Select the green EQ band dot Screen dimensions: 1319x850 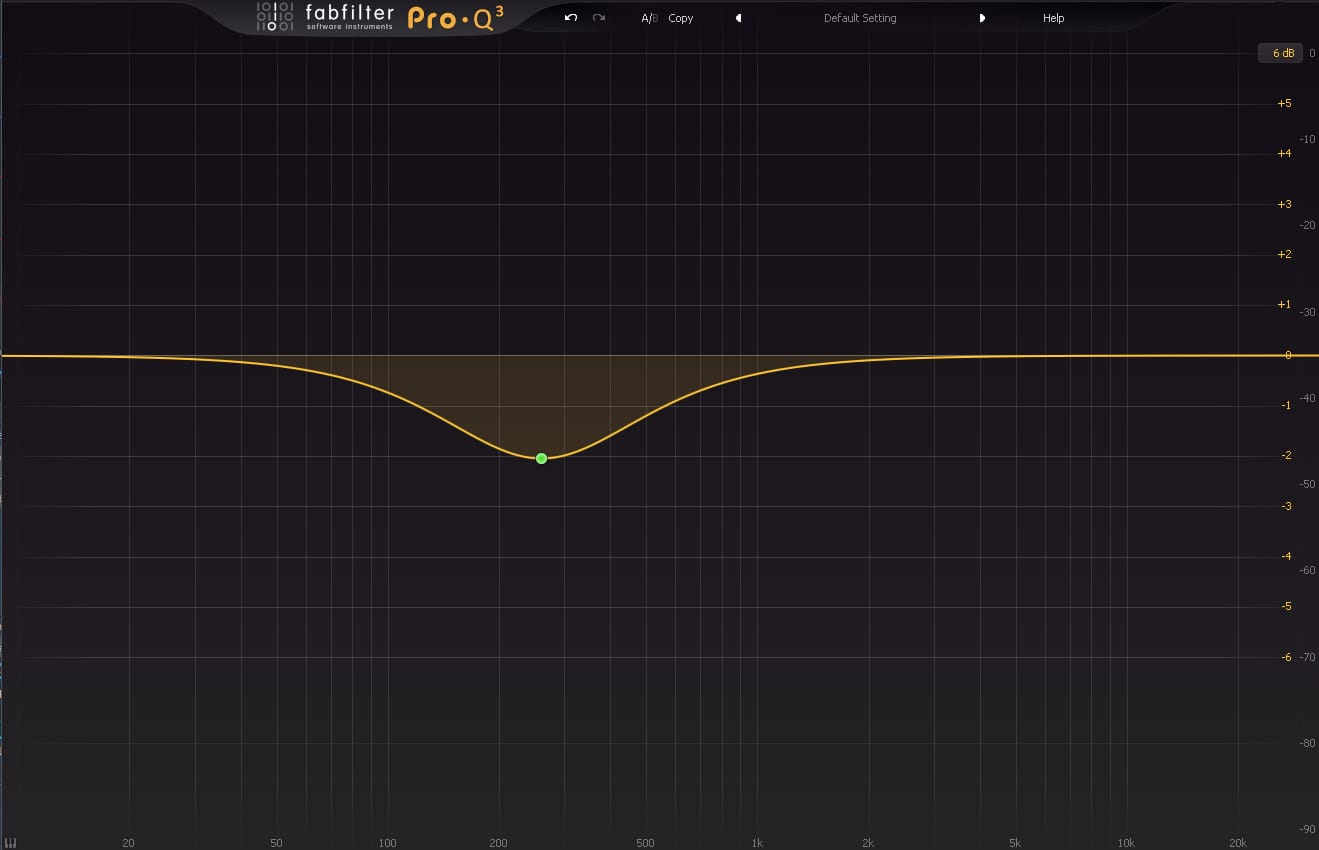[x=541, y=458]
